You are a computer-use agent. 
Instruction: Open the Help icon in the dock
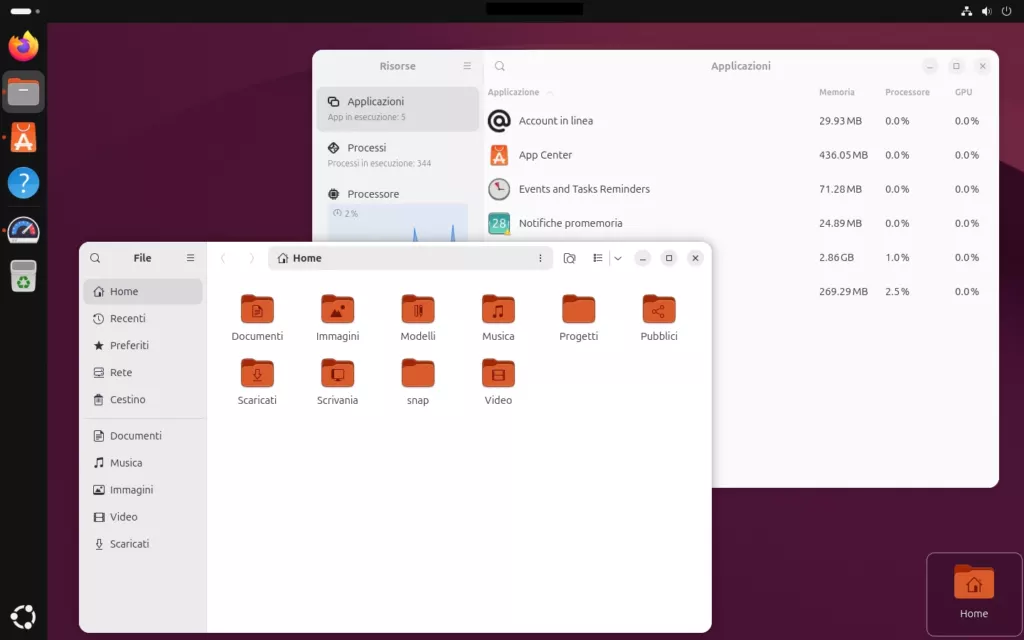click(24, 183)
